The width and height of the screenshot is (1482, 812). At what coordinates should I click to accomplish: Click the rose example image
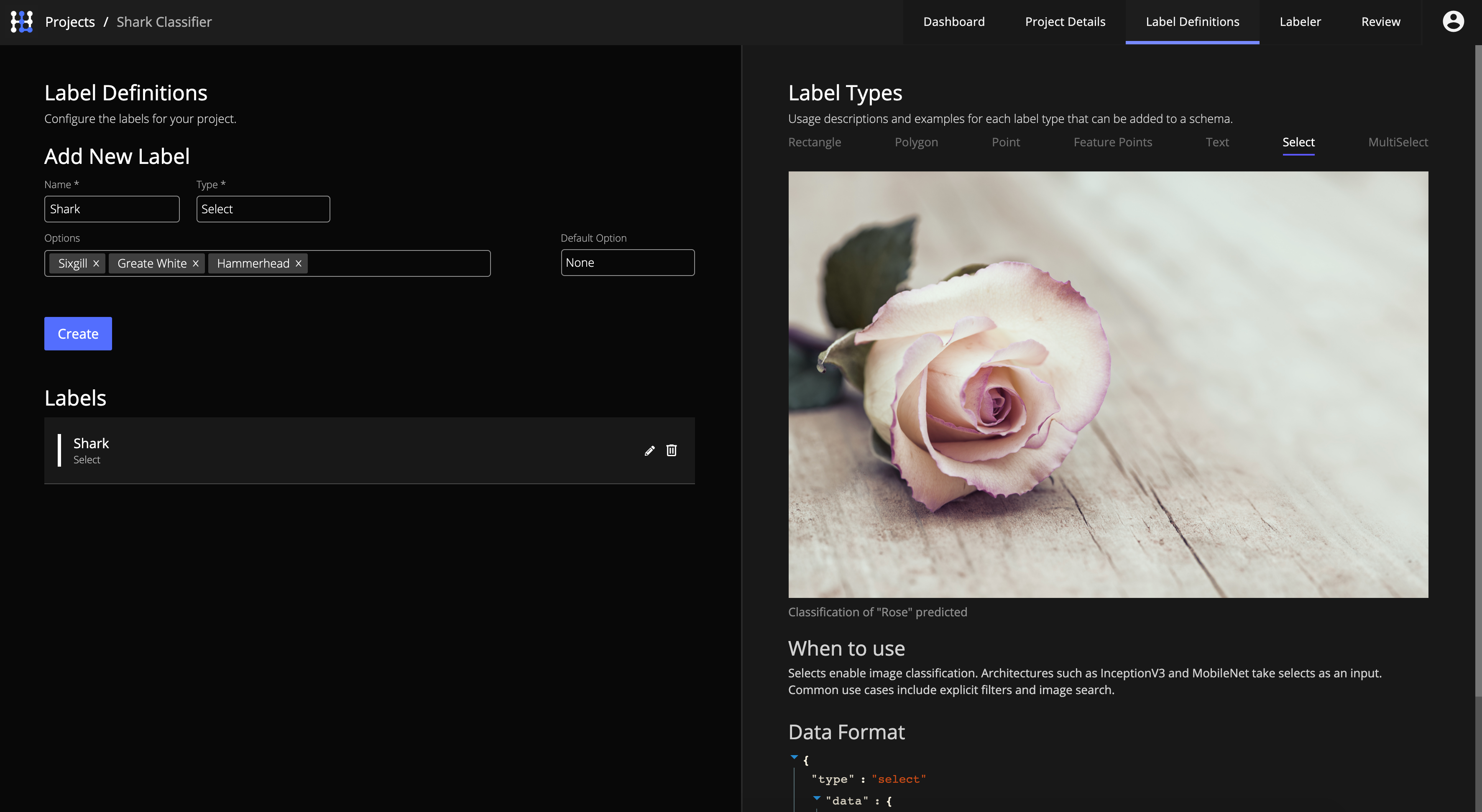pos(1107,384)
